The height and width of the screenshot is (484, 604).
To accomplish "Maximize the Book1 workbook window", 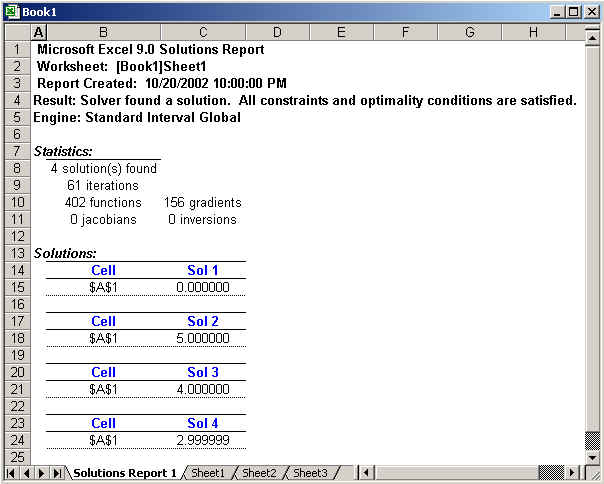I will [x=574, y=11].
